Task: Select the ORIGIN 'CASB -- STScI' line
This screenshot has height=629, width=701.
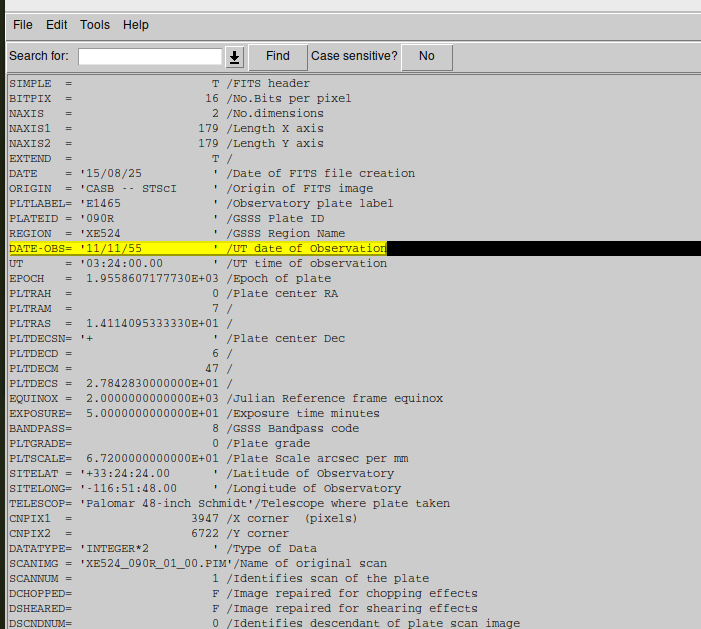Action: (x=190, y=188)
